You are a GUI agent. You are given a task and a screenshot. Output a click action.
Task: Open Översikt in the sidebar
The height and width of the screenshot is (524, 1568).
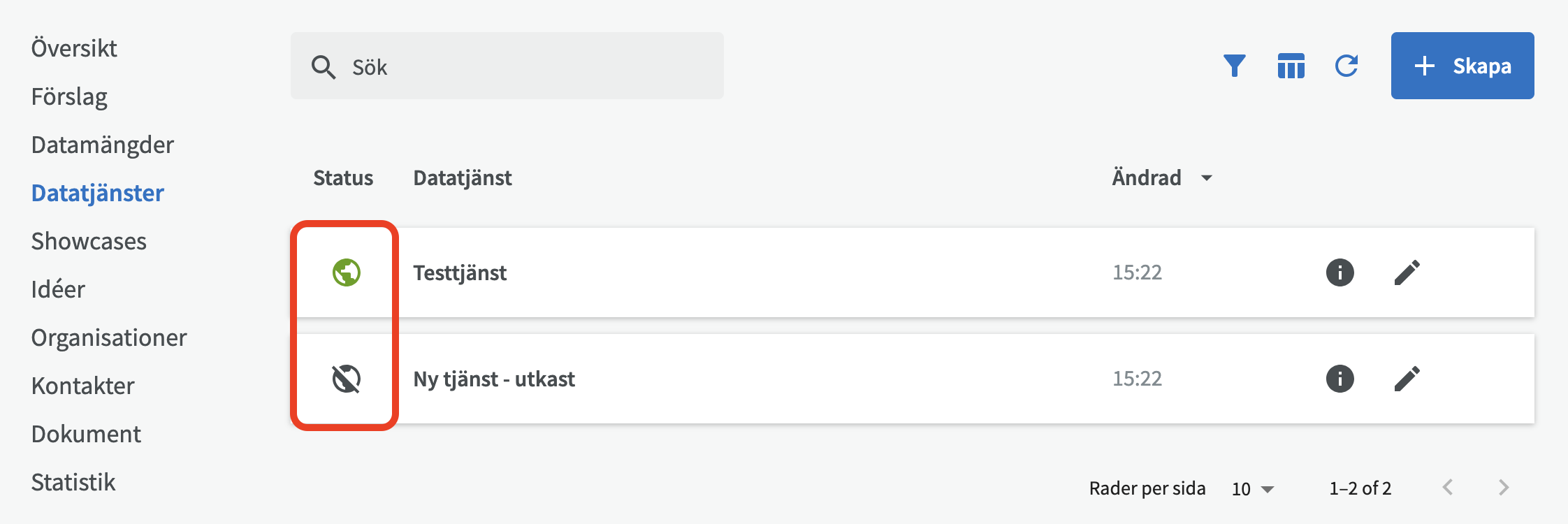click(74, 48)
